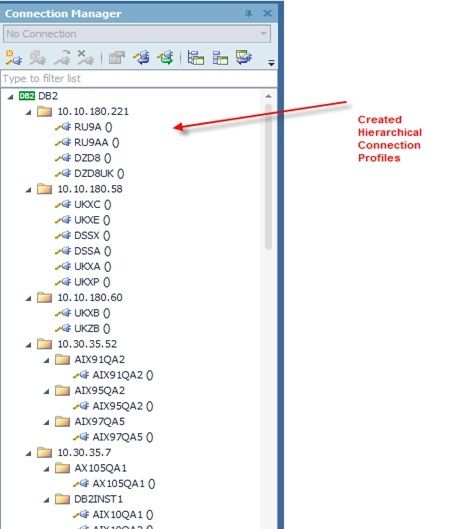Pin the Connection Manager panel

248,13
